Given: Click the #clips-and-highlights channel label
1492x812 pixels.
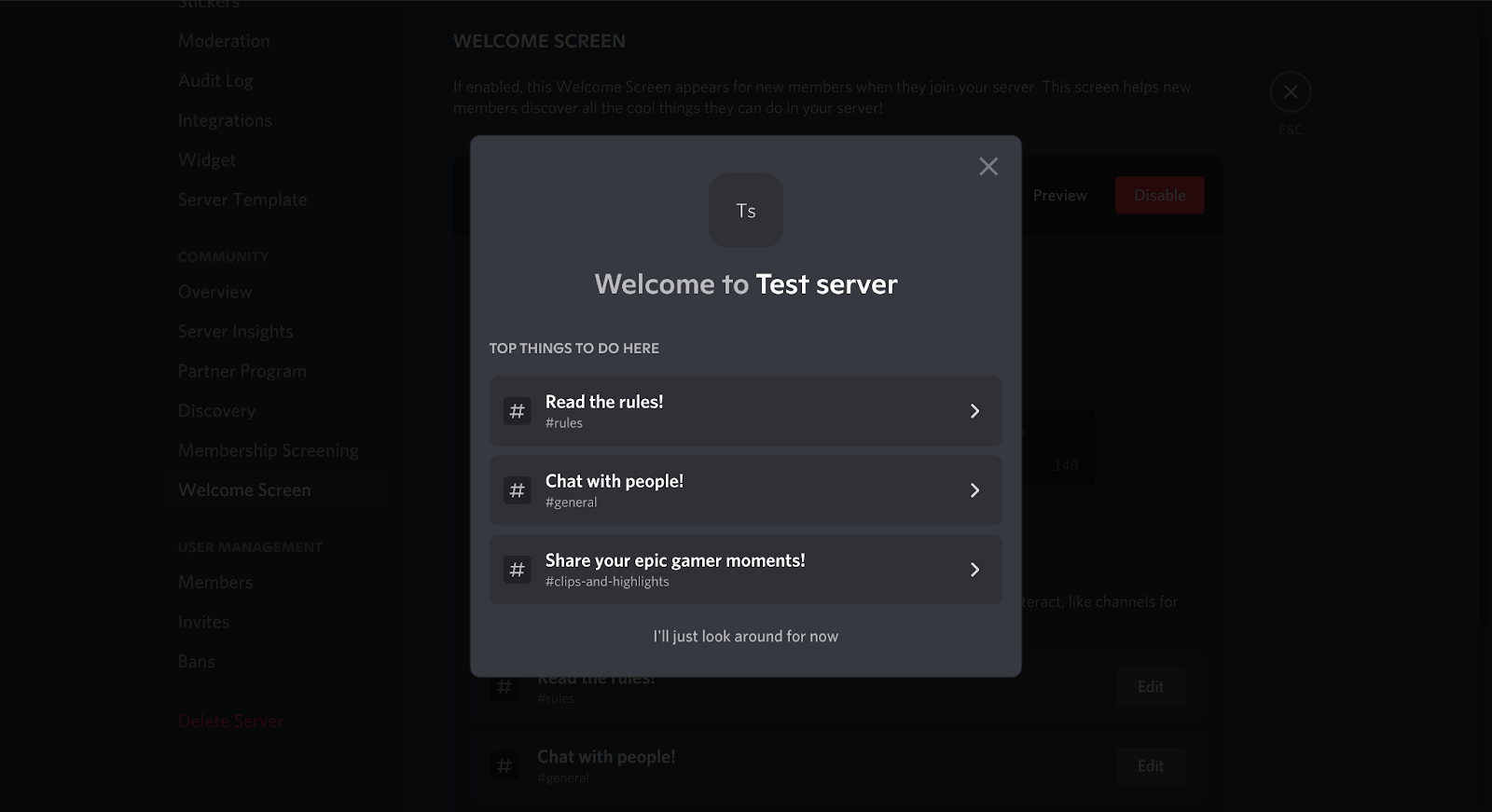Looking at the screenshot, I should (607, 582).
